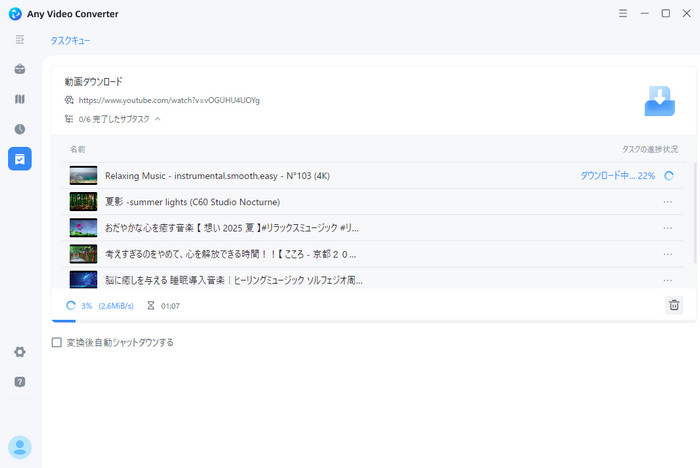Select the 夏影 -summer lights thumbnail
700x468 pixels.
(83, 202)
